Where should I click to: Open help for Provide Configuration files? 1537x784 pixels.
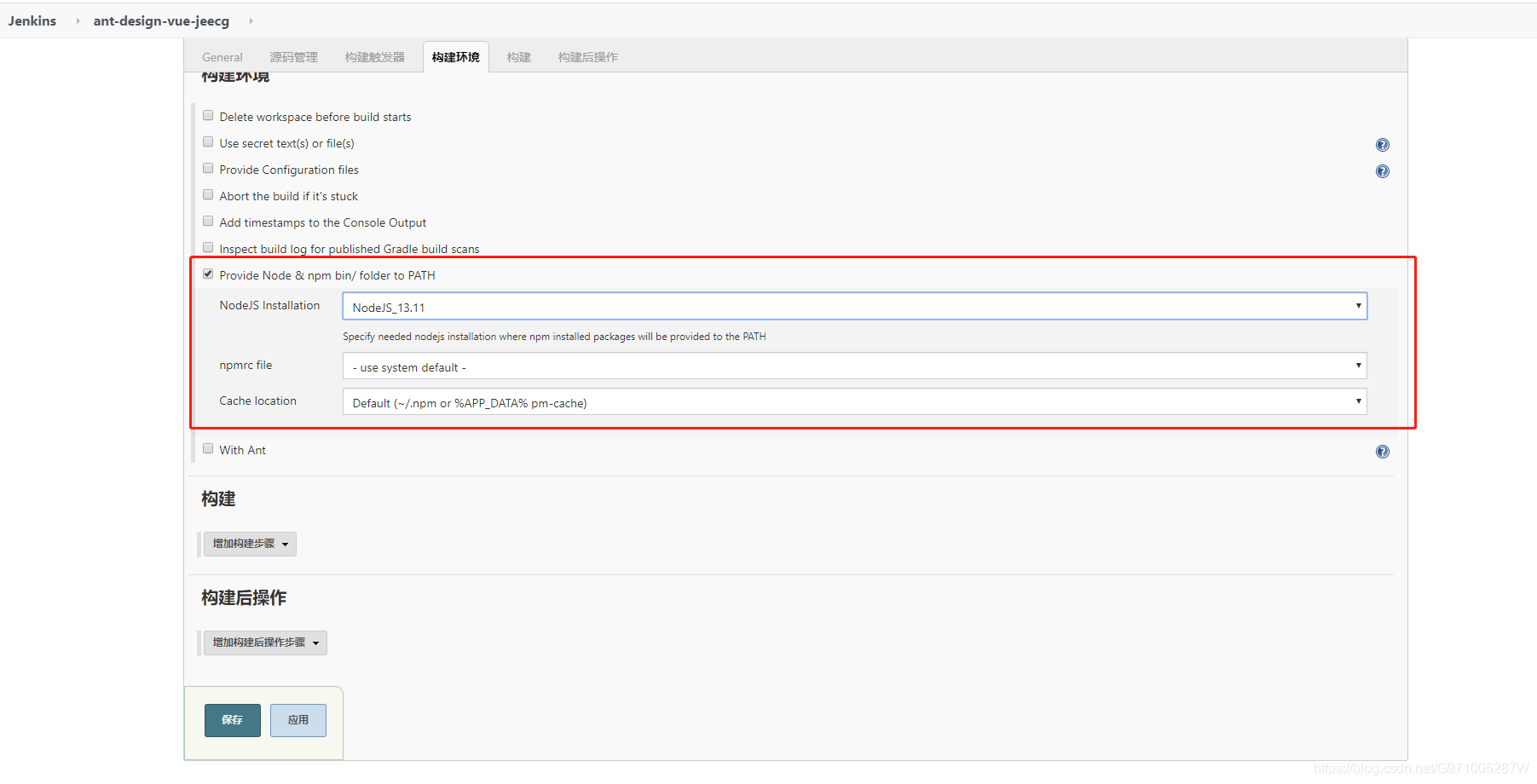point(1382,170)
